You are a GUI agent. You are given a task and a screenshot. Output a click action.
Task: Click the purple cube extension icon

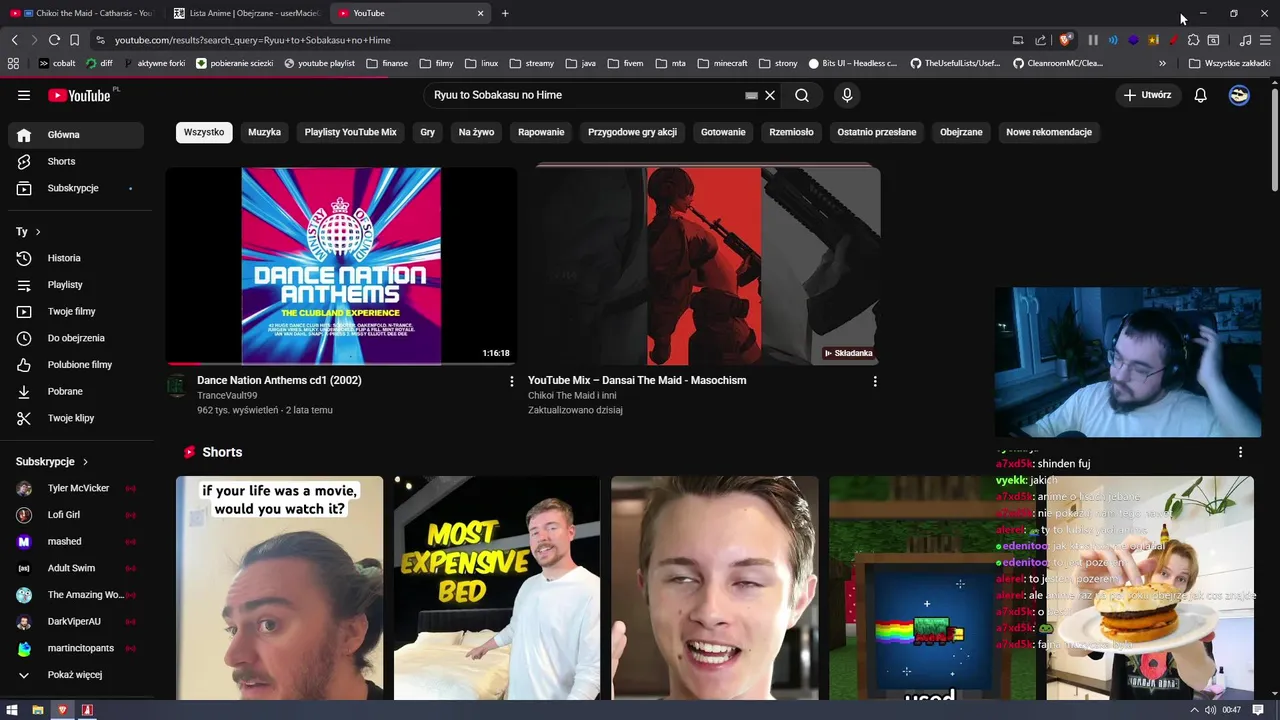pyautogui.click(x=1133, y=40)
